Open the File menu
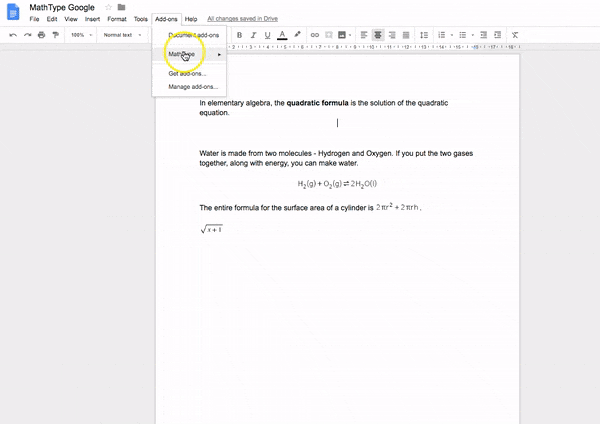This screenshot has height=424, width=600. coord(34,19)
